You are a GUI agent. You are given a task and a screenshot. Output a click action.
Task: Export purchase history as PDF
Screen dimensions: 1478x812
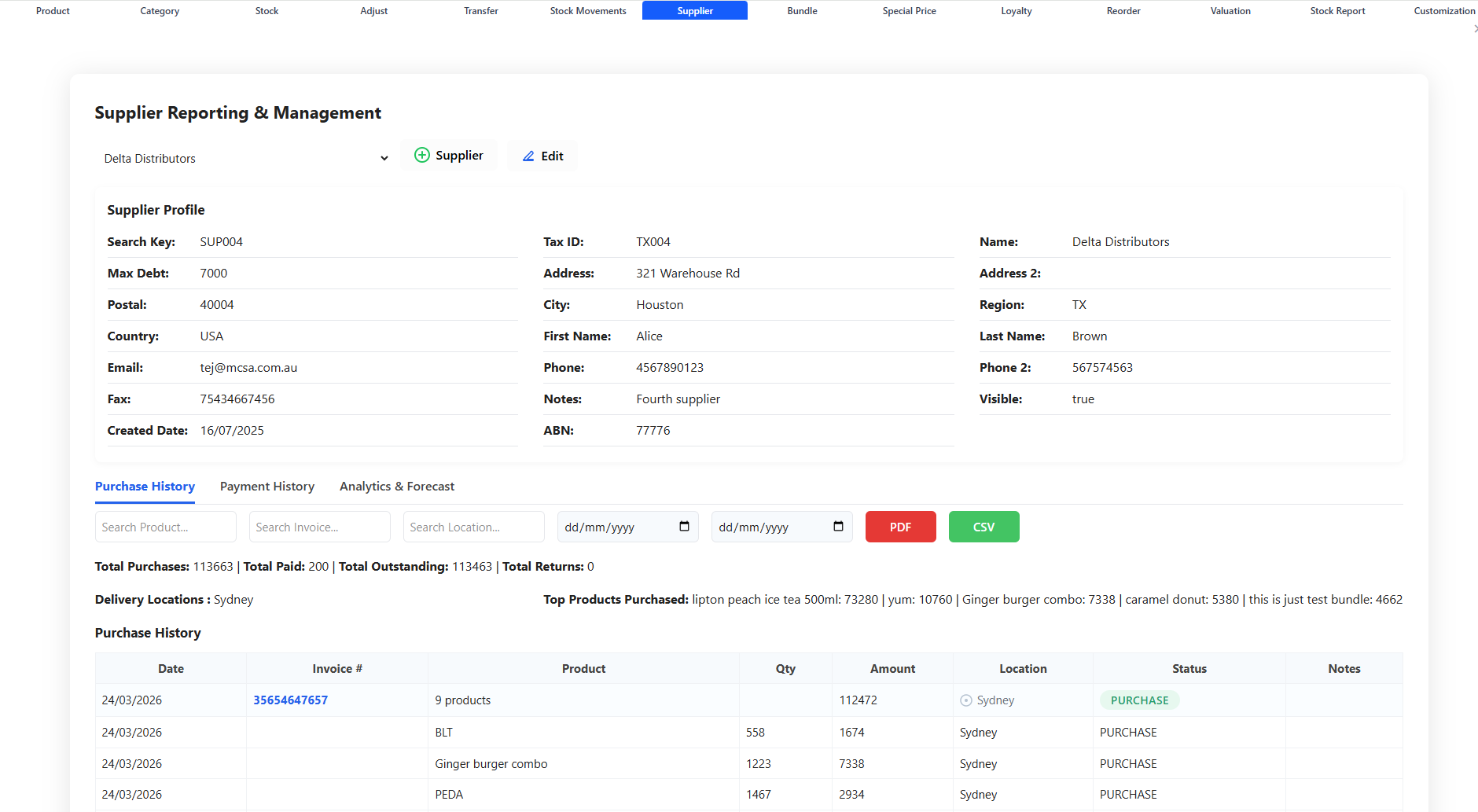900,527
